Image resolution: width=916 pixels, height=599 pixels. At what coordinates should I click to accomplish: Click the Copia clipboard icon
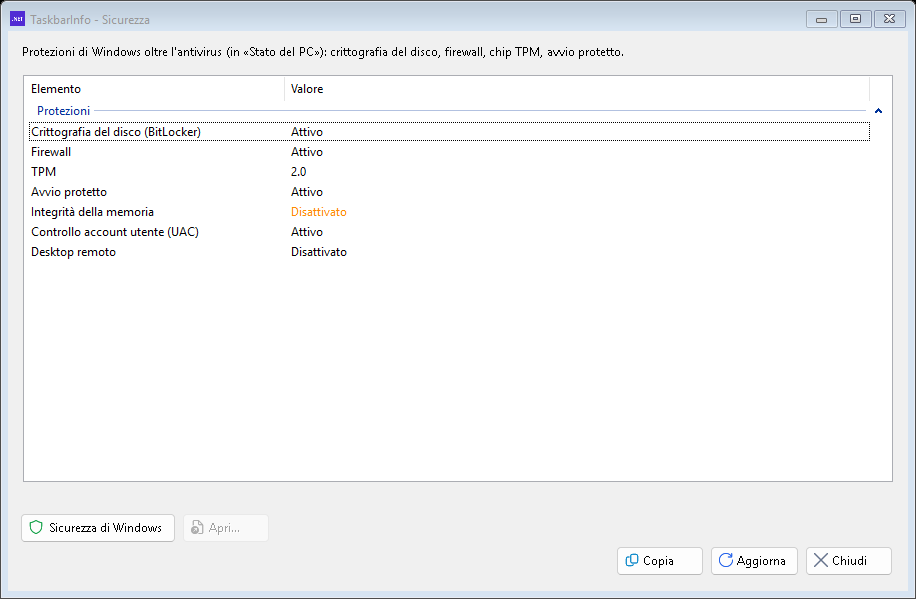(x=632, y=560)
